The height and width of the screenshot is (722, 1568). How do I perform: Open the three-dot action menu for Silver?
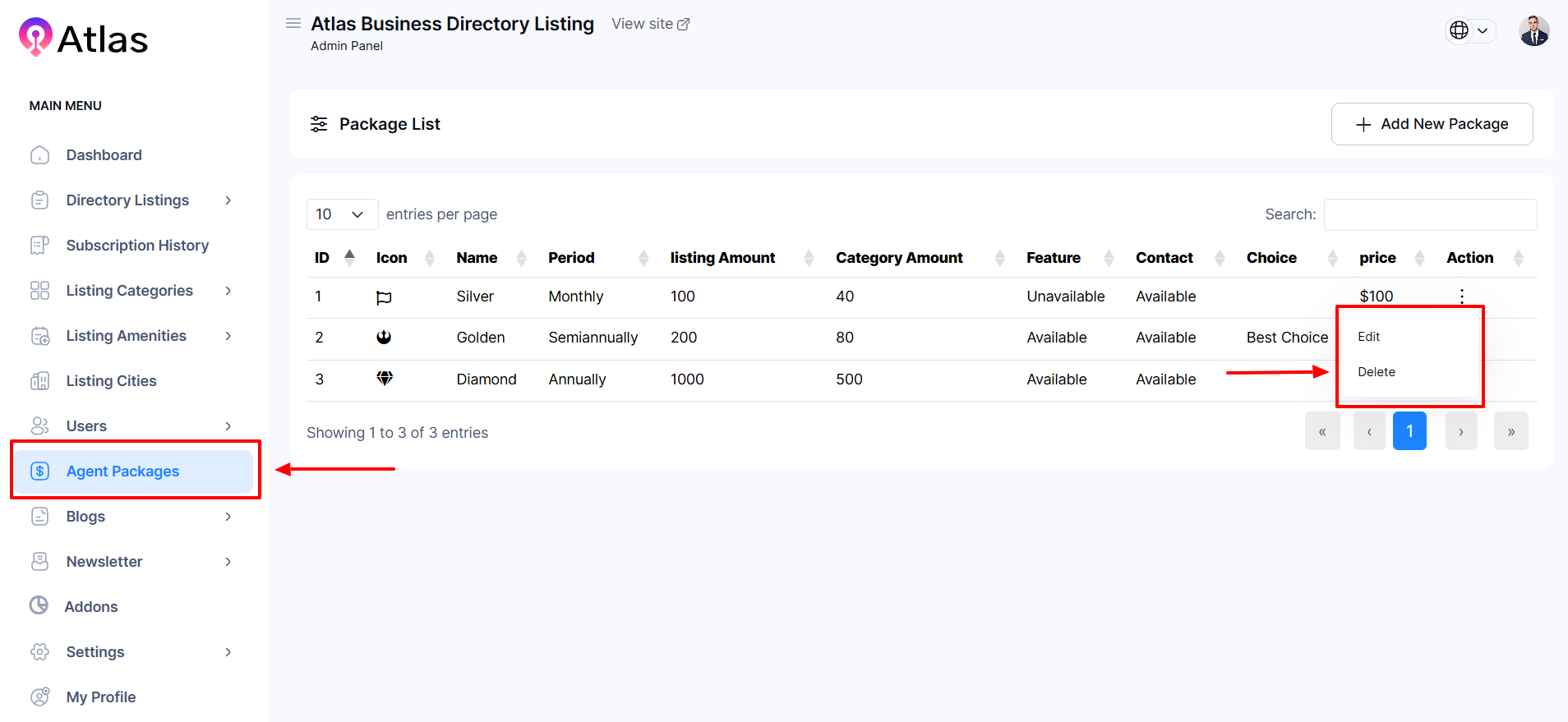[x=1461, y=296]
